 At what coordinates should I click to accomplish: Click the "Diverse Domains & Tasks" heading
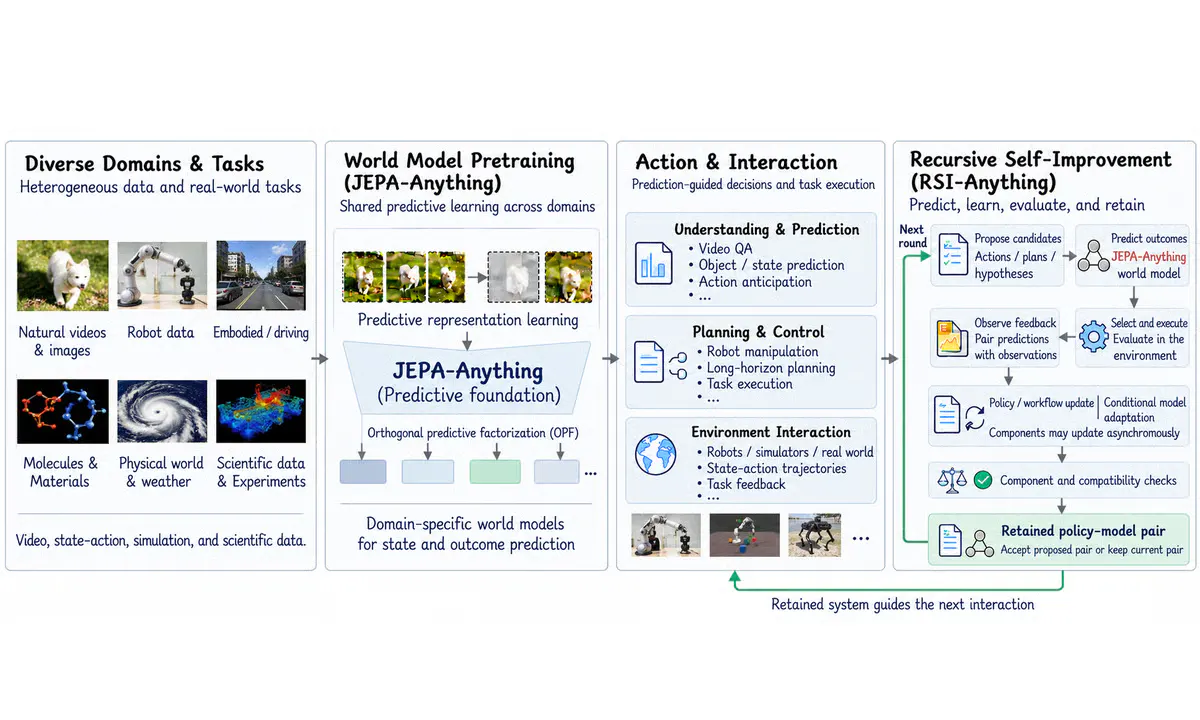pyautogui.click(x=145, y=164)
